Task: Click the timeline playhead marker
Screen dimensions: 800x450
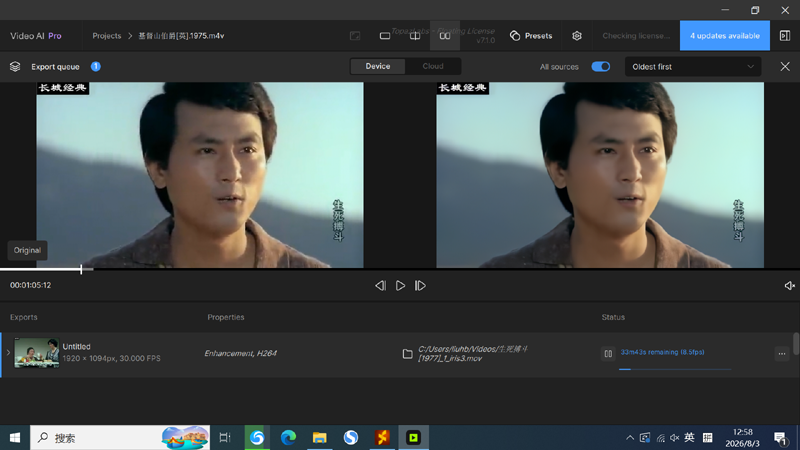Action: click(x=81, y=269)
